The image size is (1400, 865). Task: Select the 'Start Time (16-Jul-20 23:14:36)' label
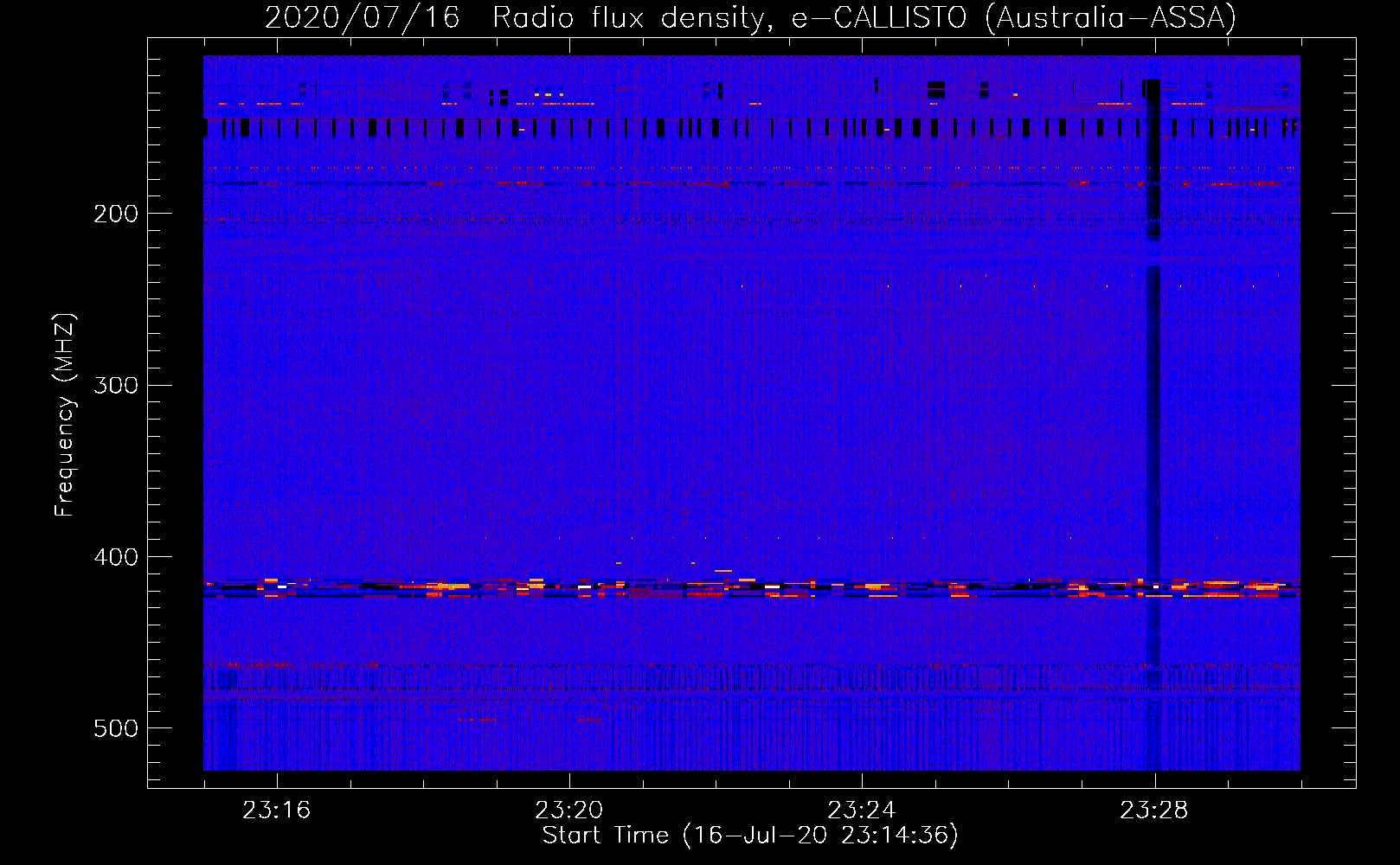coord(750,836)
